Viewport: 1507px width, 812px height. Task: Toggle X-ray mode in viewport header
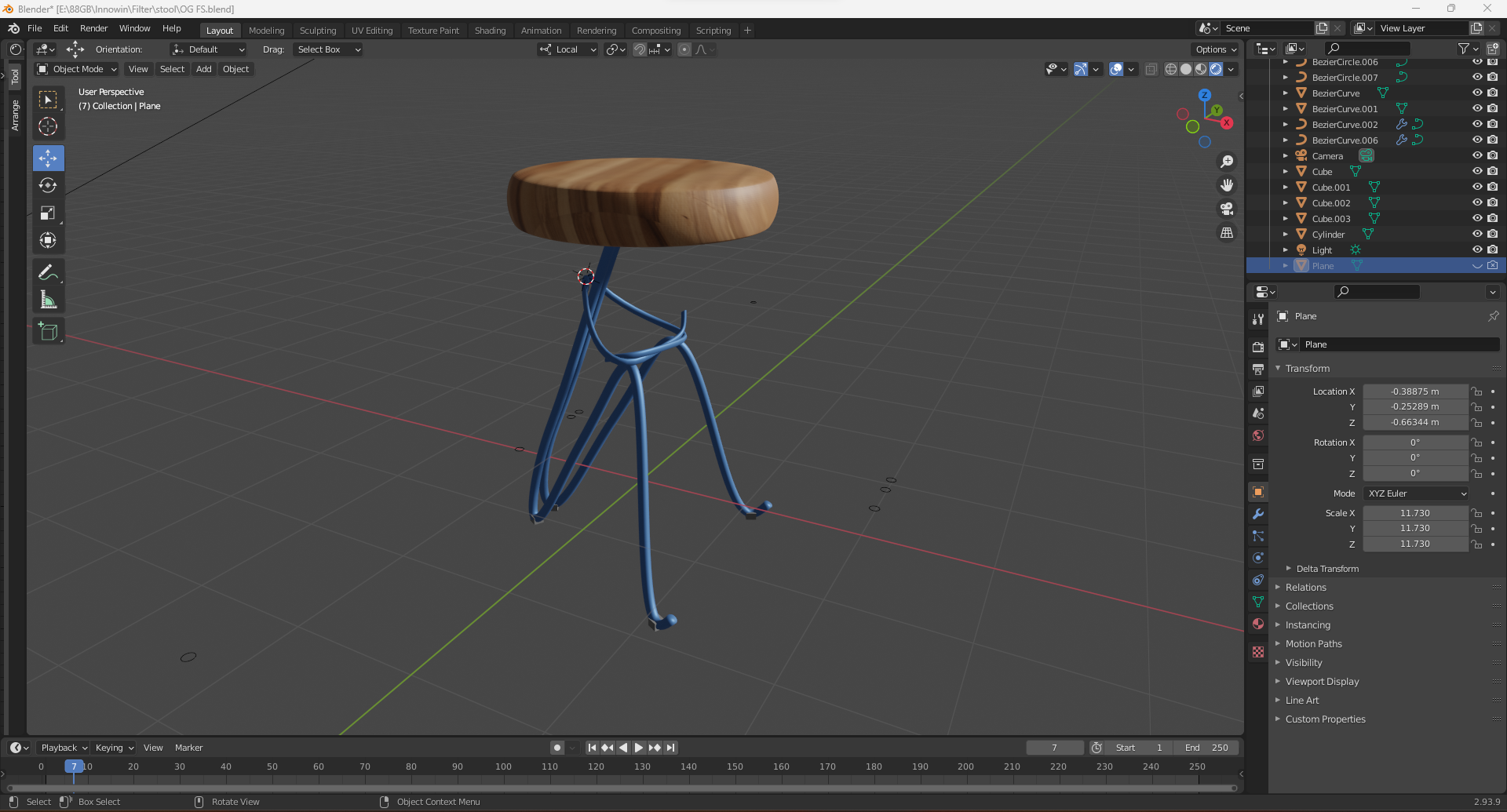coord(1151,69)
